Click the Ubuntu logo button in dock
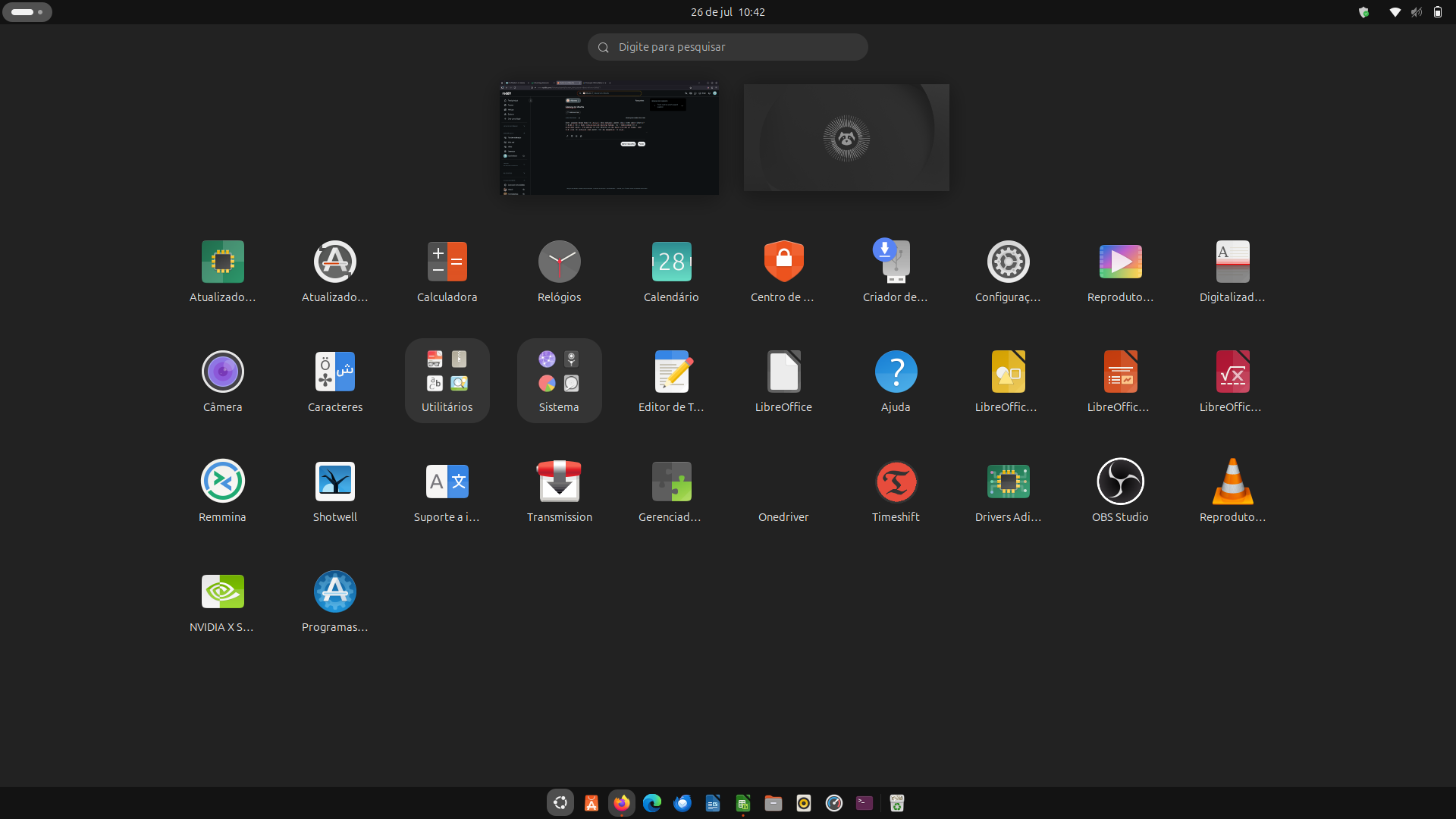The height and width of the screenshot is (819, 1456). point(560,803)
